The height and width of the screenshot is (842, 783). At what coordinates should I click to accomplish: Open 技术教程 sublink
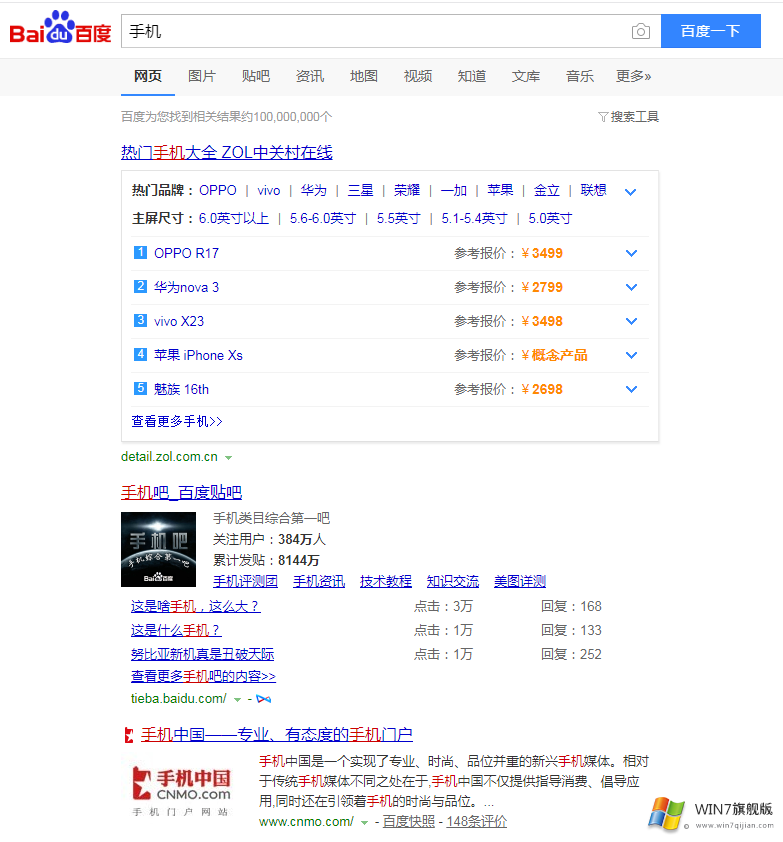(x=386, y=581)
